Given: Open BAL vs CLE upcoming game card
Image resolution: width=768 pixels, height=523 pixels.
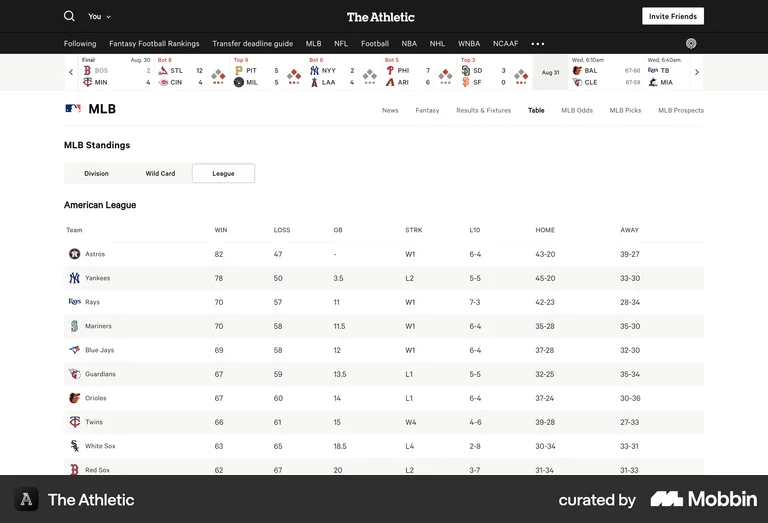Looking at the screenshot, I should 606,72.
